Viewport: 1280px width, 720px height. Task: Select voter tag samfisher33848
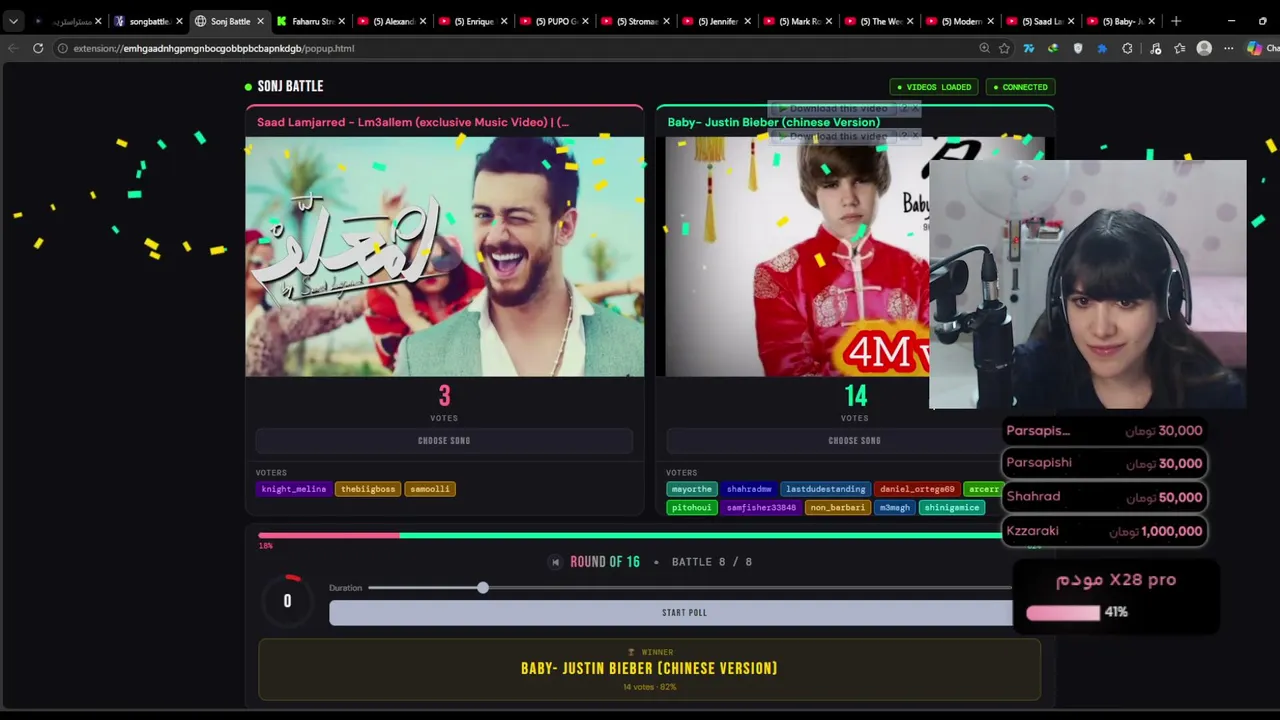pos(762,507)
